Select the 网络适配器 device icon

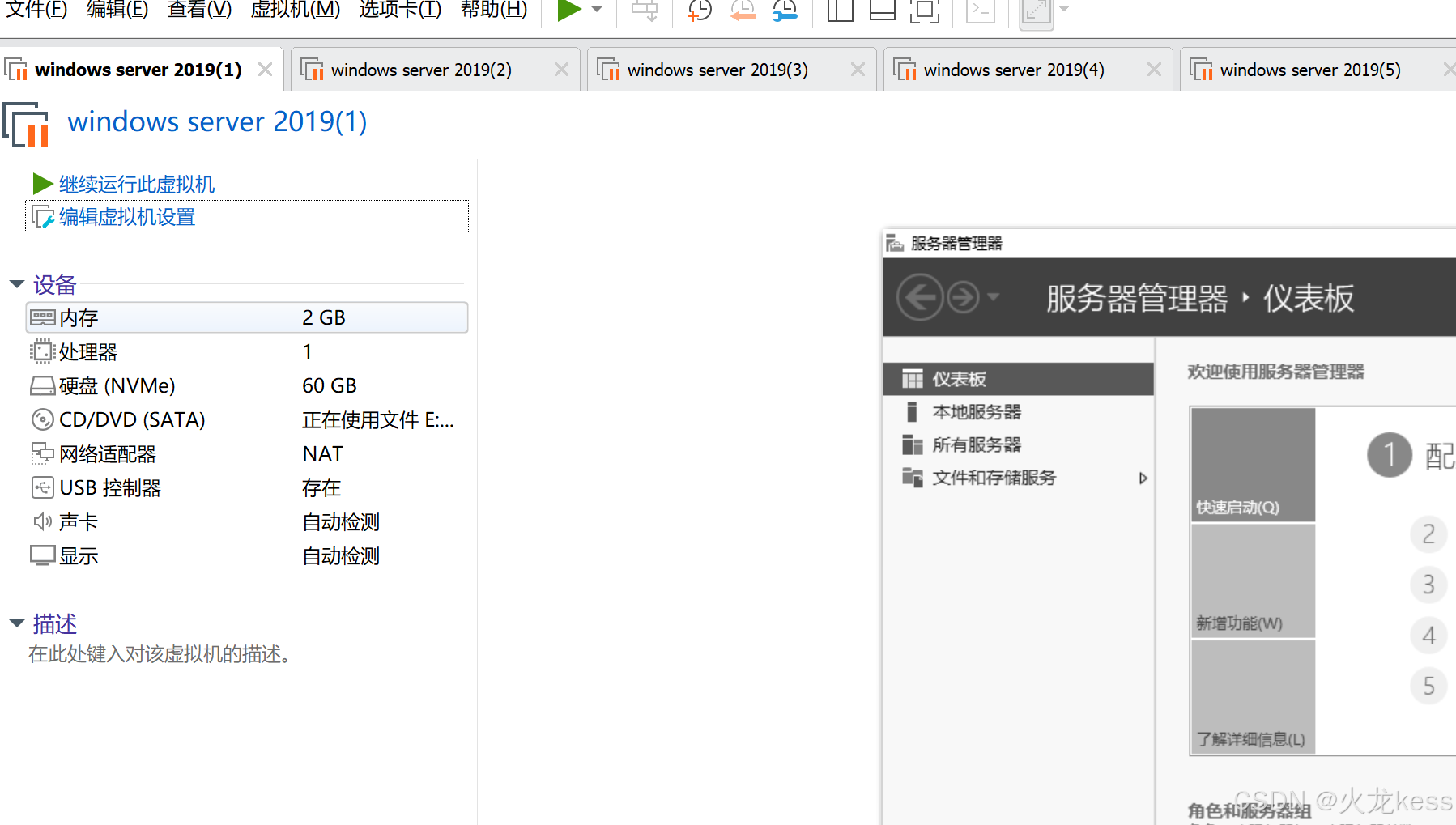click(42, 453)
